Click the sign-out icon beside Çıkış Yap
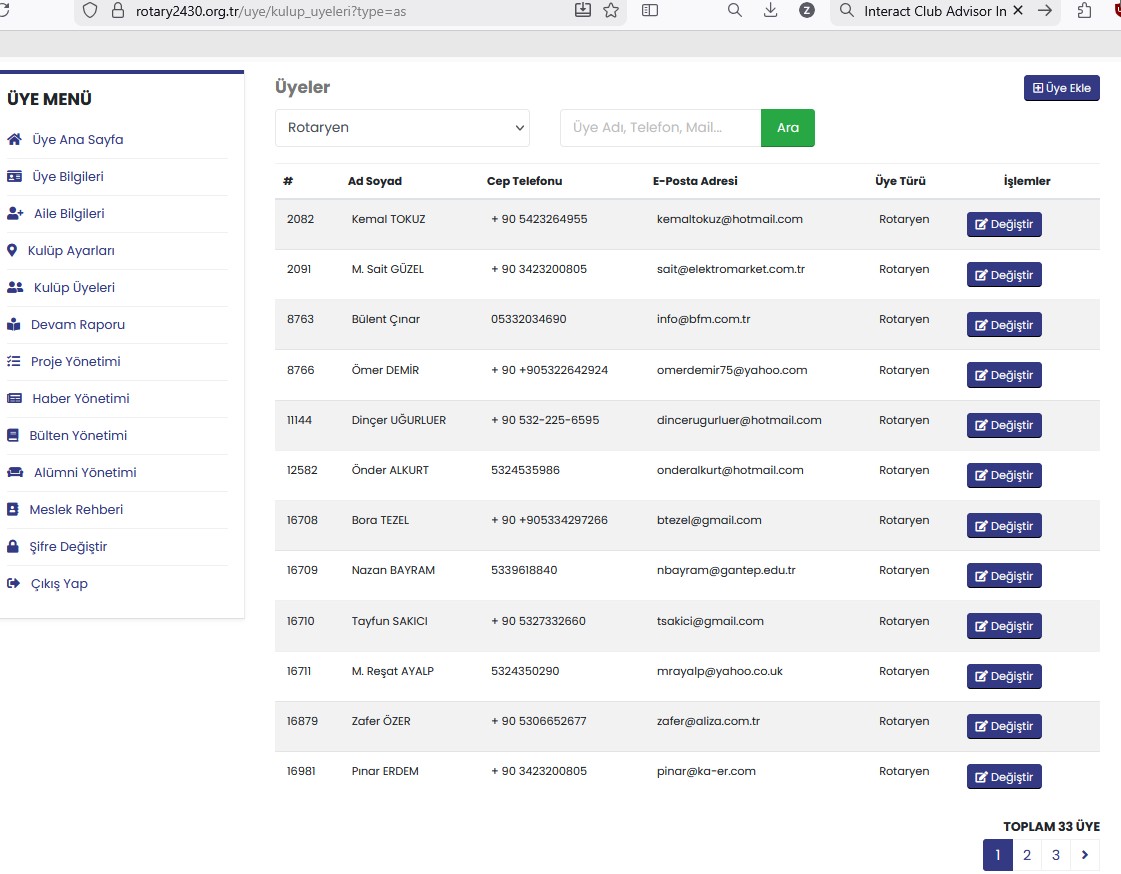The height and width of the screenshot is (874, 1121). click(13, 584)
